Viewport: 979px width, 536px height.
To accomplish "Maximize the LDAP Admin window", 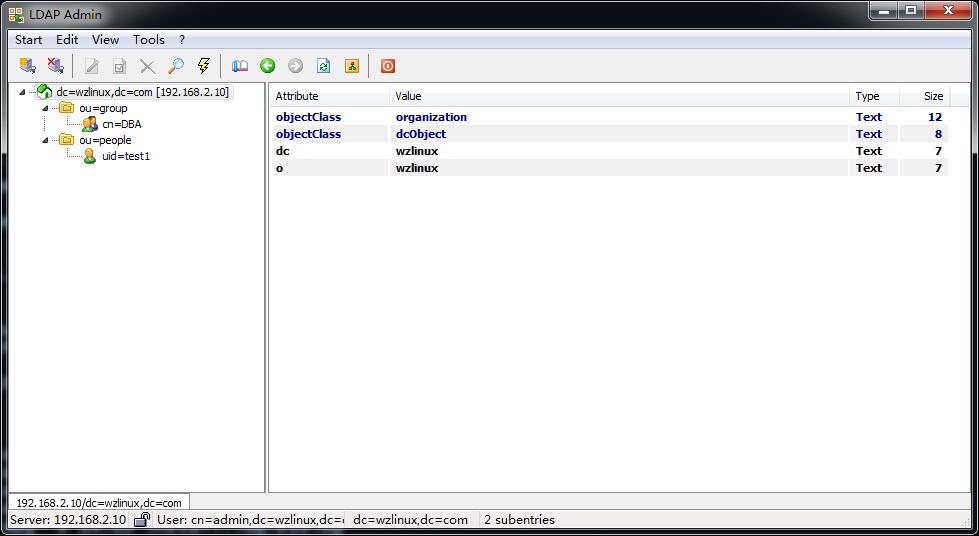I will click(x=911, y=11).
